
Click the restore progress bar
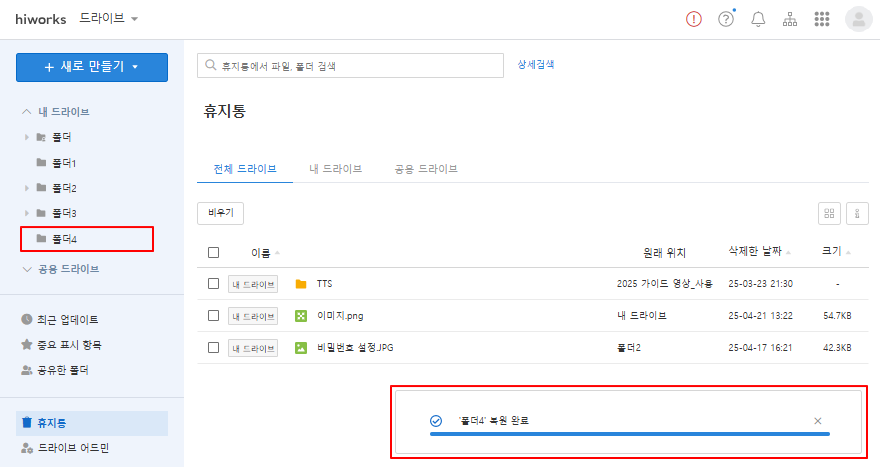629,434
